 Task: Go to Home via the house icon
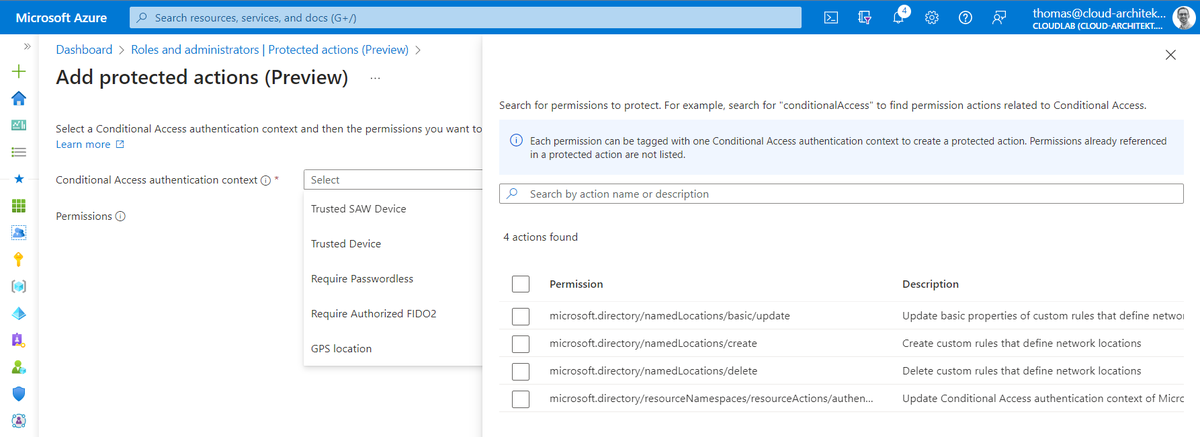[18, 99]
